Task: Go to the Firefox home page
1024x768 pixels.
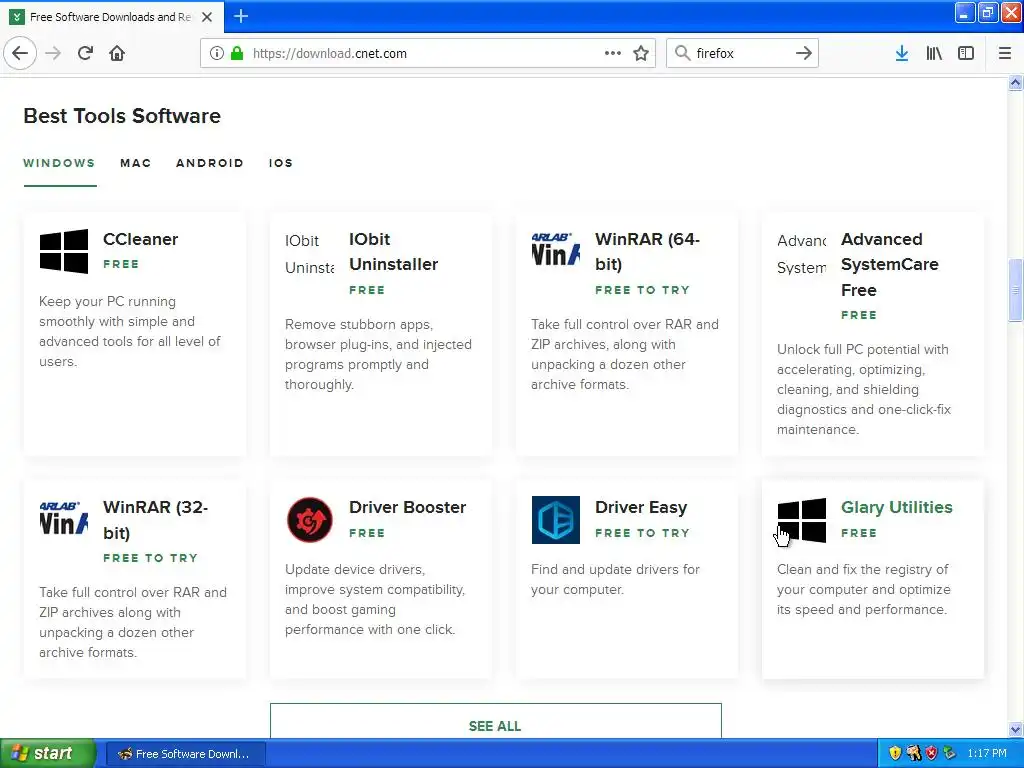Action: [117, 53]
